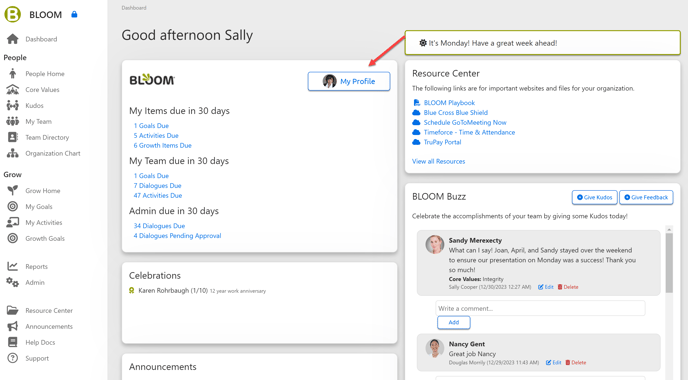The height and width of the screenshot is (380, 688).
Task: Open the '1 Goals Due' link under My Items
Action: click(151, 125)
